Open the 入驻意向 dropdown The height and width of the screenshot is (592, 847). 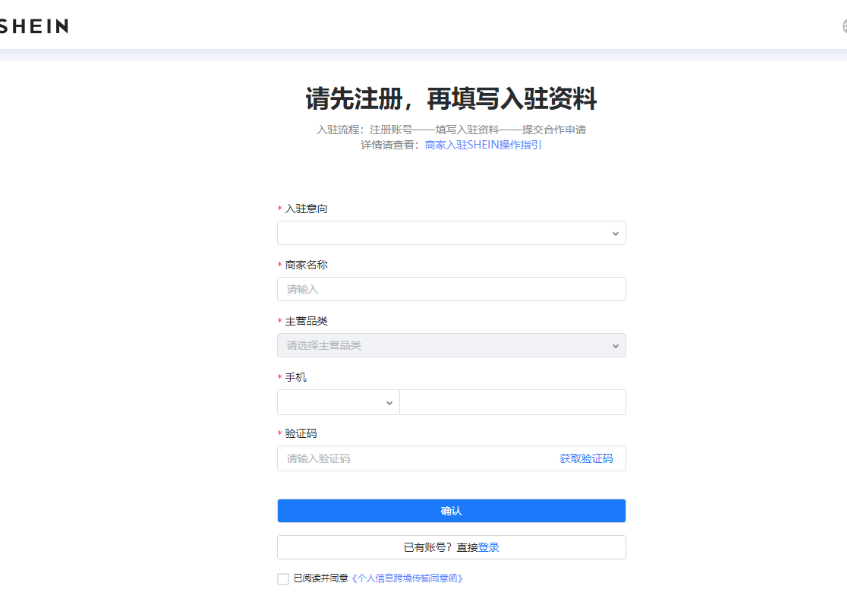(x=452, y=233)
